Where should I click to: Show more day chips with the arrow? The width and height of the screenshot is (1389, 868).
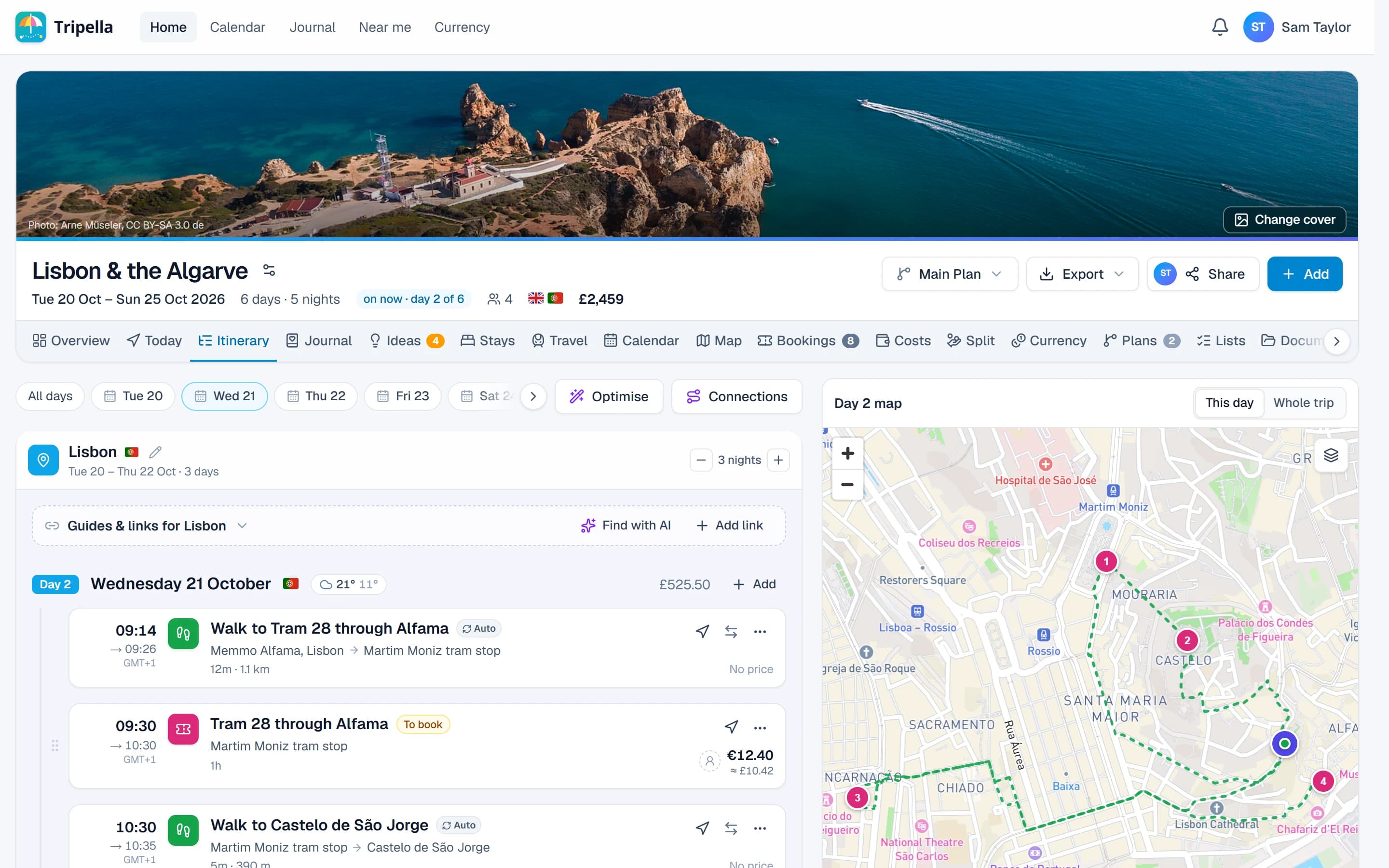coord(533,396)
